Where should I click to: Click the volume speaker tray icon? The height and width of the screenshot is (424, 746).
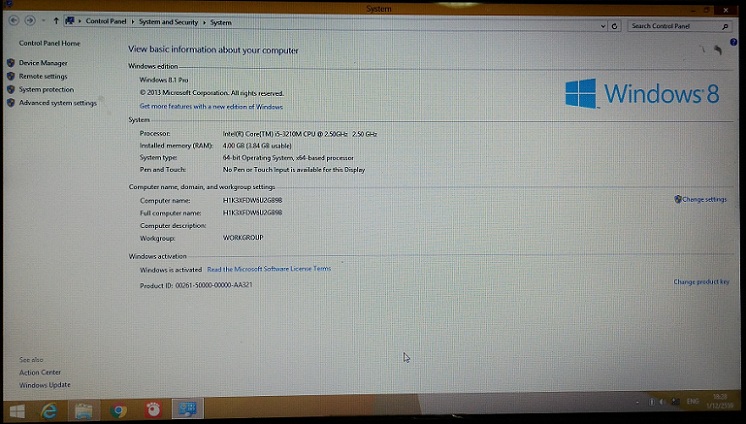[x=662, y=402]
